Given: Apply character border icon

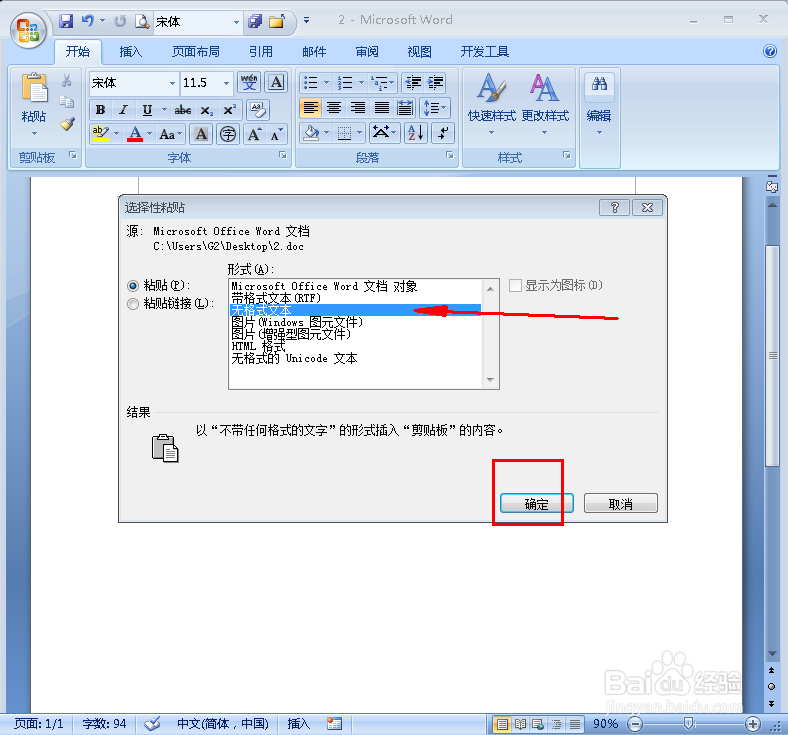Looking at the screenshot, I should (276, 82).
